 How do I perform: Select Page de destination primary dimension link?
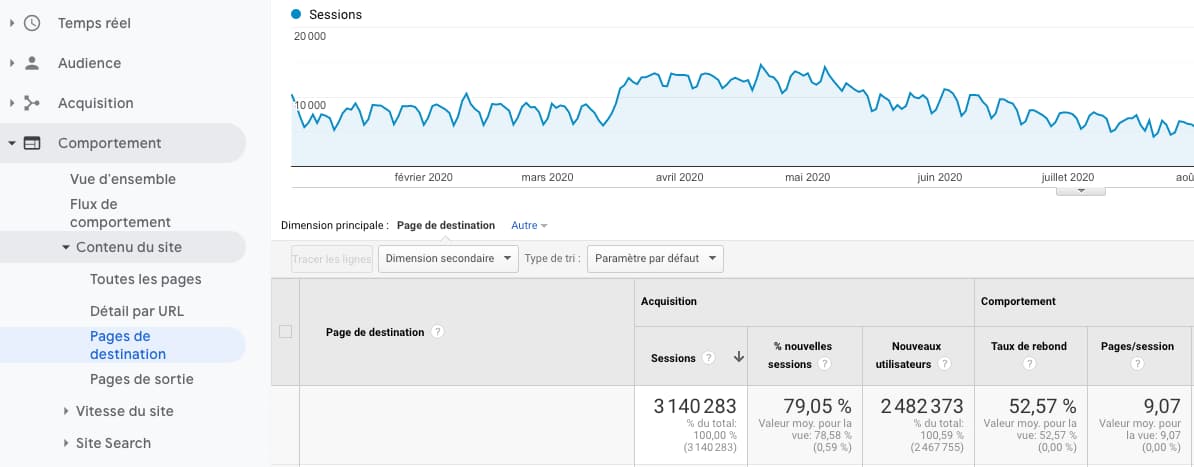pyautogui.click(x=445, y=226)
